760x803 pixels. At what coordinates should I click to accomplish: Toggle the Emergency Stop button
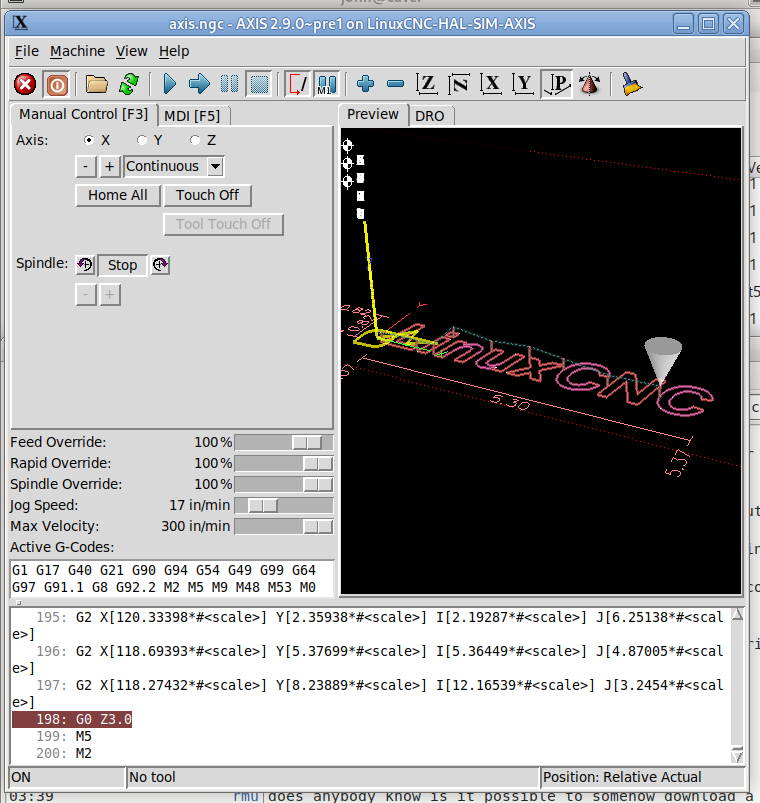[25, 85]
